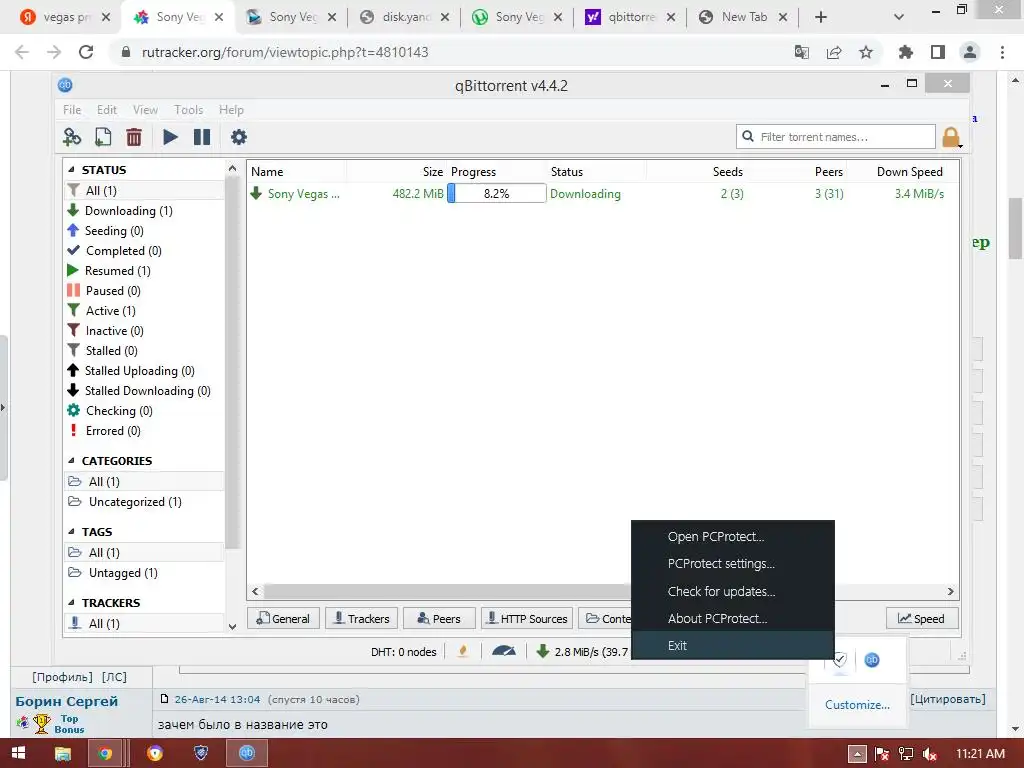Click alternative speed limits speedometer icon

504,651
